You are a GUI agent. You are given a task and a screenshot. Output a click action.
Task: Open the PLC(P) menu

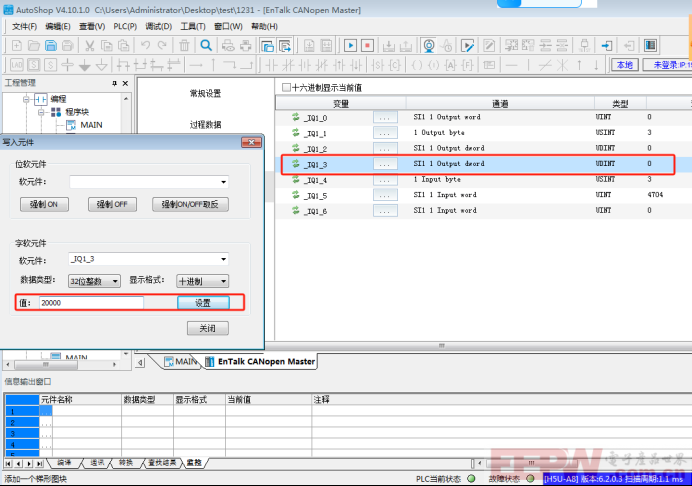click(x=125, y=26)
